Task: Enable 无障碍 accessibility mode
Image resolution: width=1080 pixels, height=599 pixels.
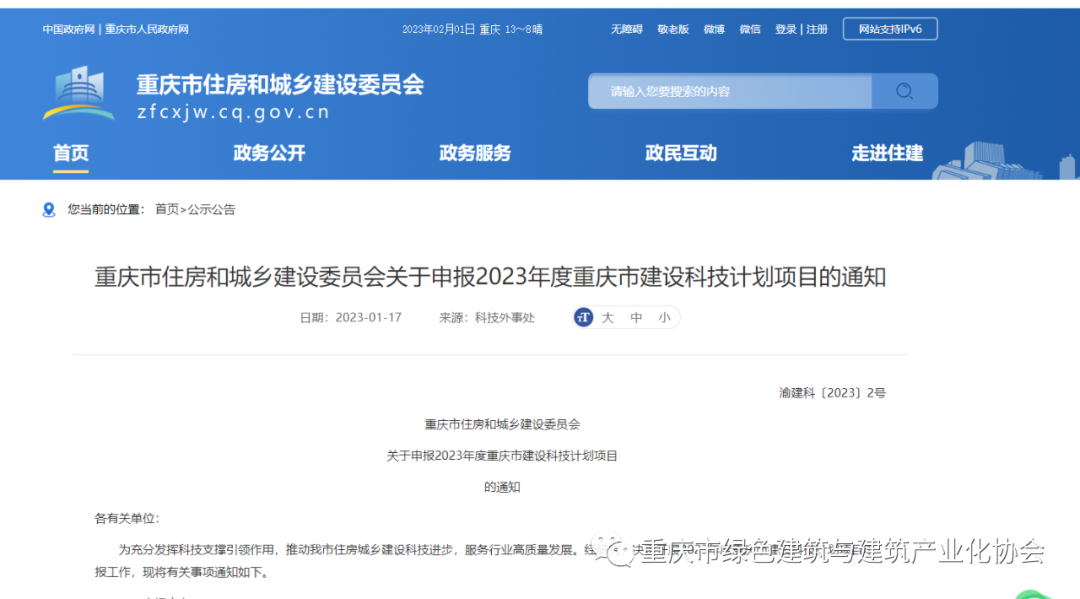Action: pyautogui.click(x=627, y=29)
